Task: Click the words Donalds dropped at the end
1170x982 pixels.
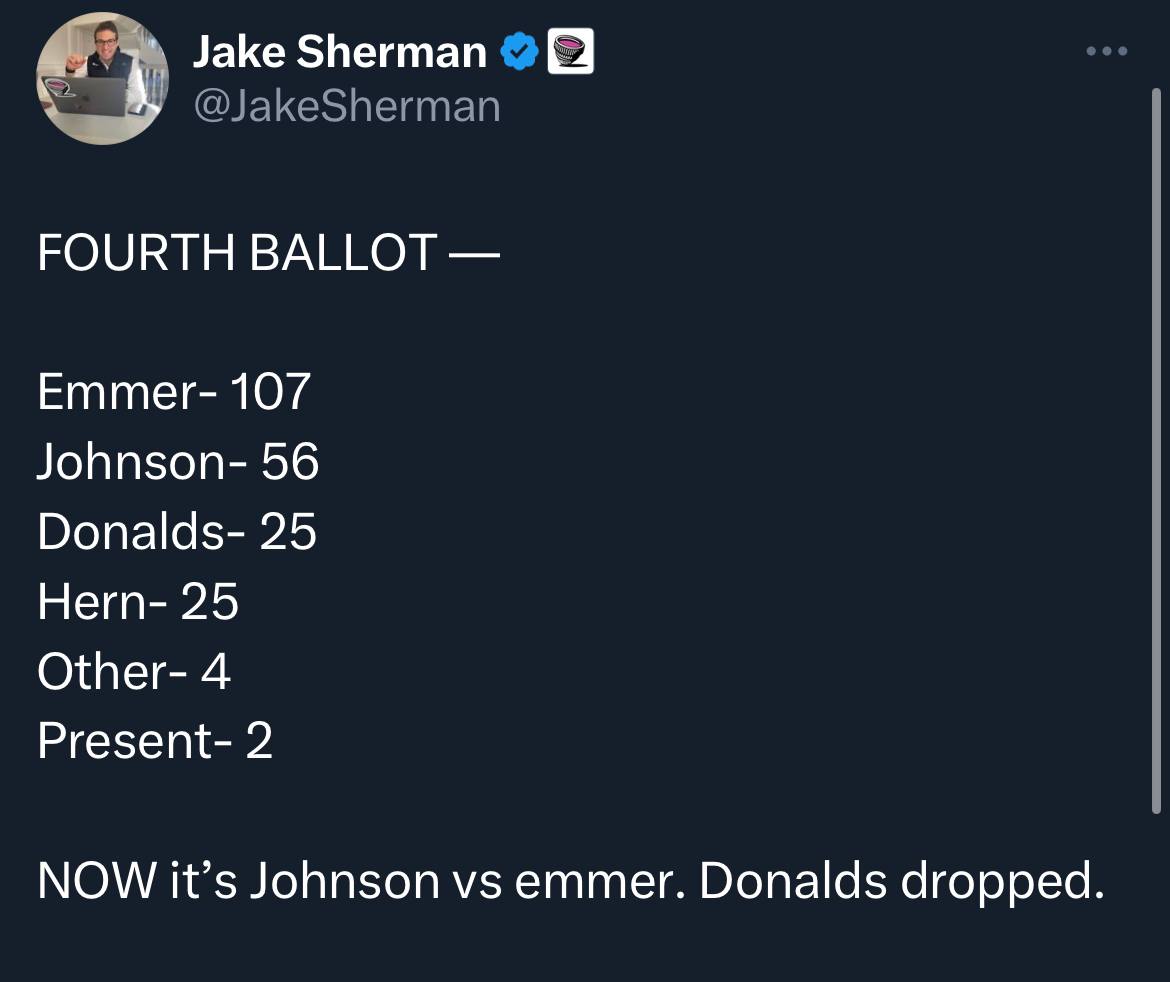Action: (901, 882)
